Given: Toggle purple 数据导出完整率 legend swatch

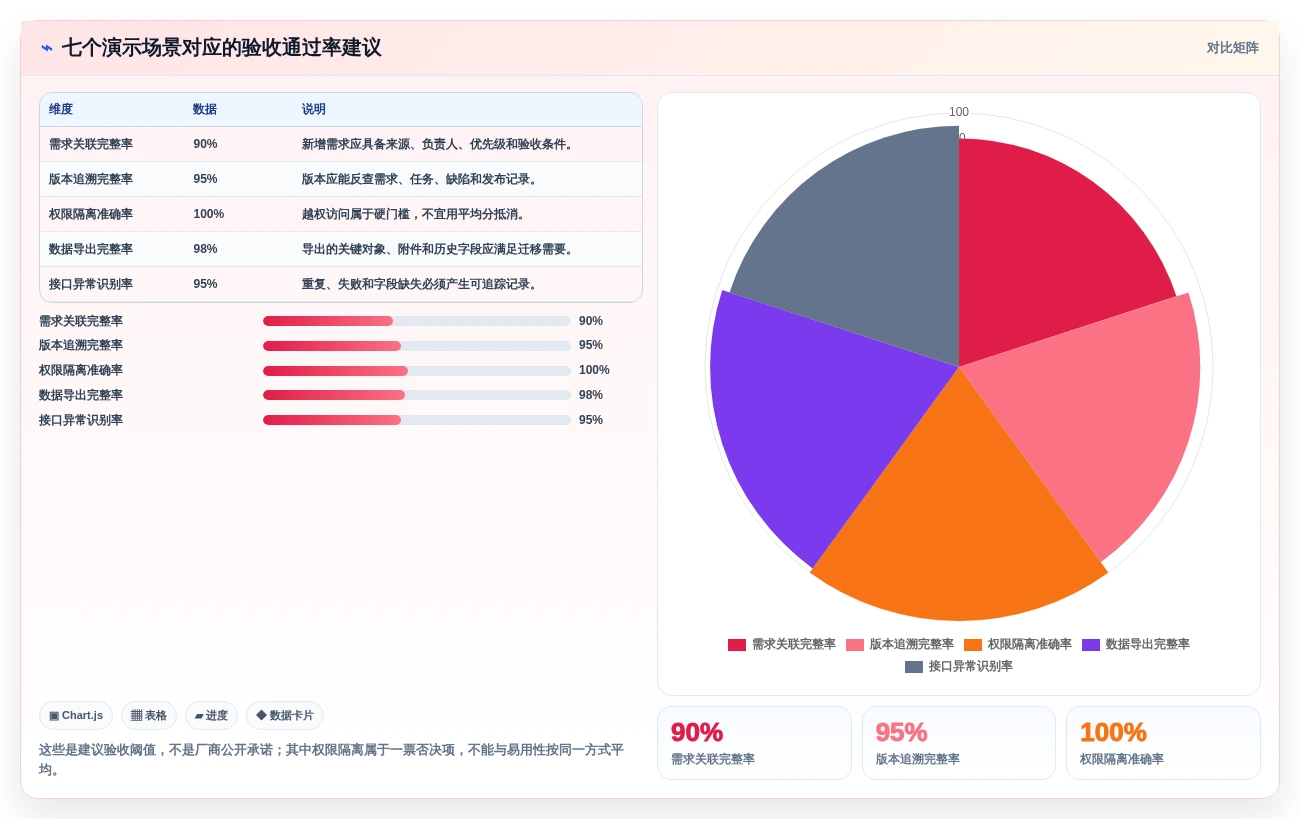Looking at the screenshot, I should tap(1091, 645).
